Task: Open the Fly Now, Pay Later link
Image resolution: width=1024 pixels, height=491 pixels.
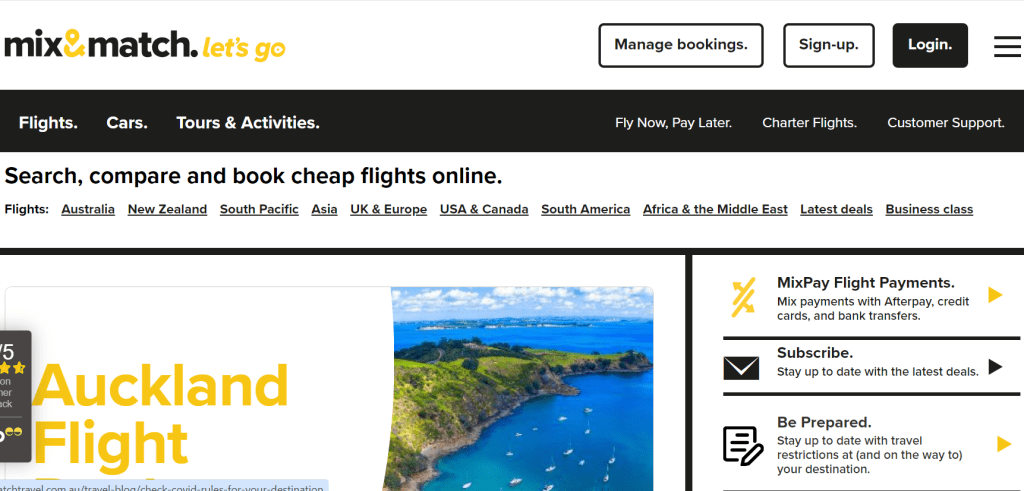Action: click(673, 123)
